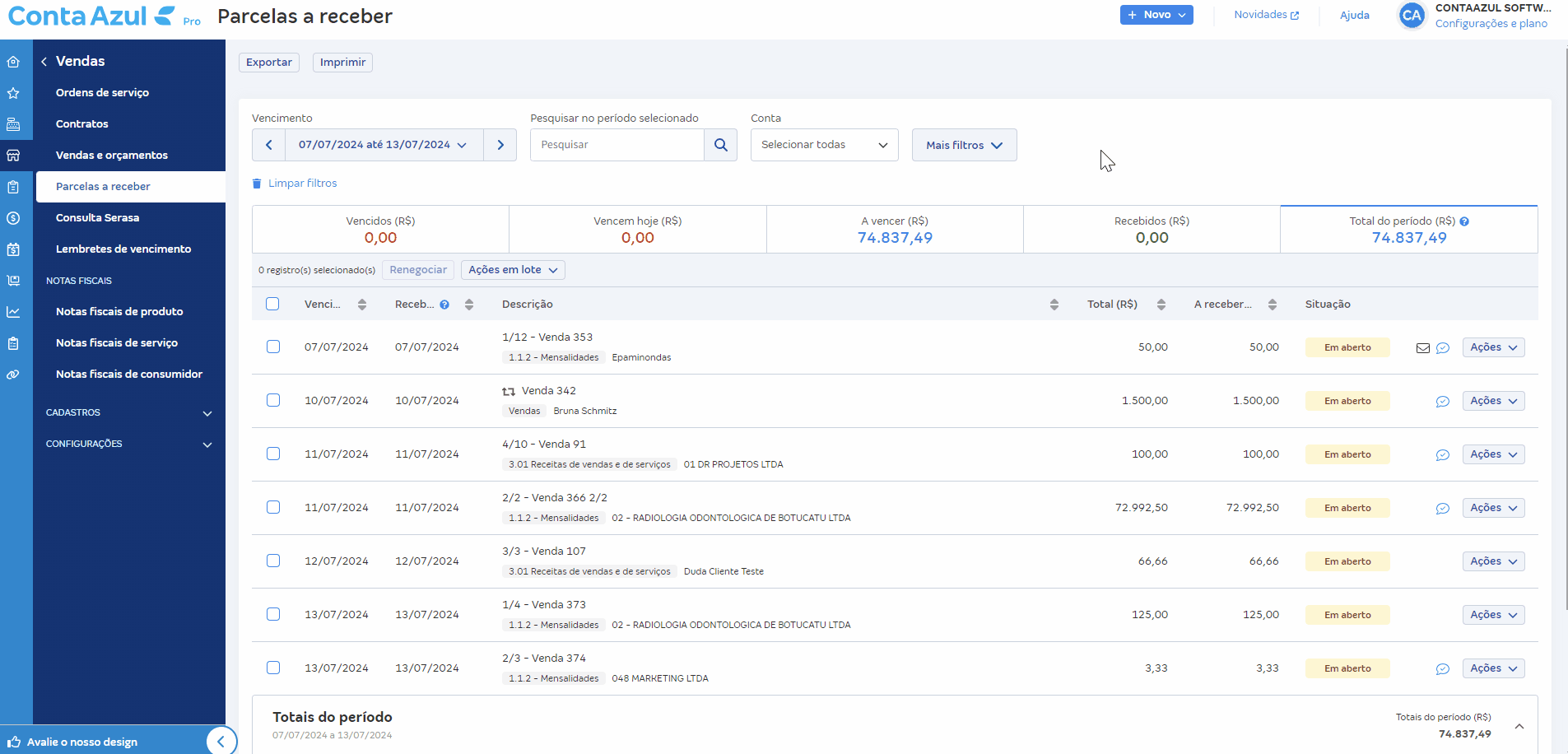Click the Exportar button
Viewport: 1568px width, 754px height.
tap(269, 63)
